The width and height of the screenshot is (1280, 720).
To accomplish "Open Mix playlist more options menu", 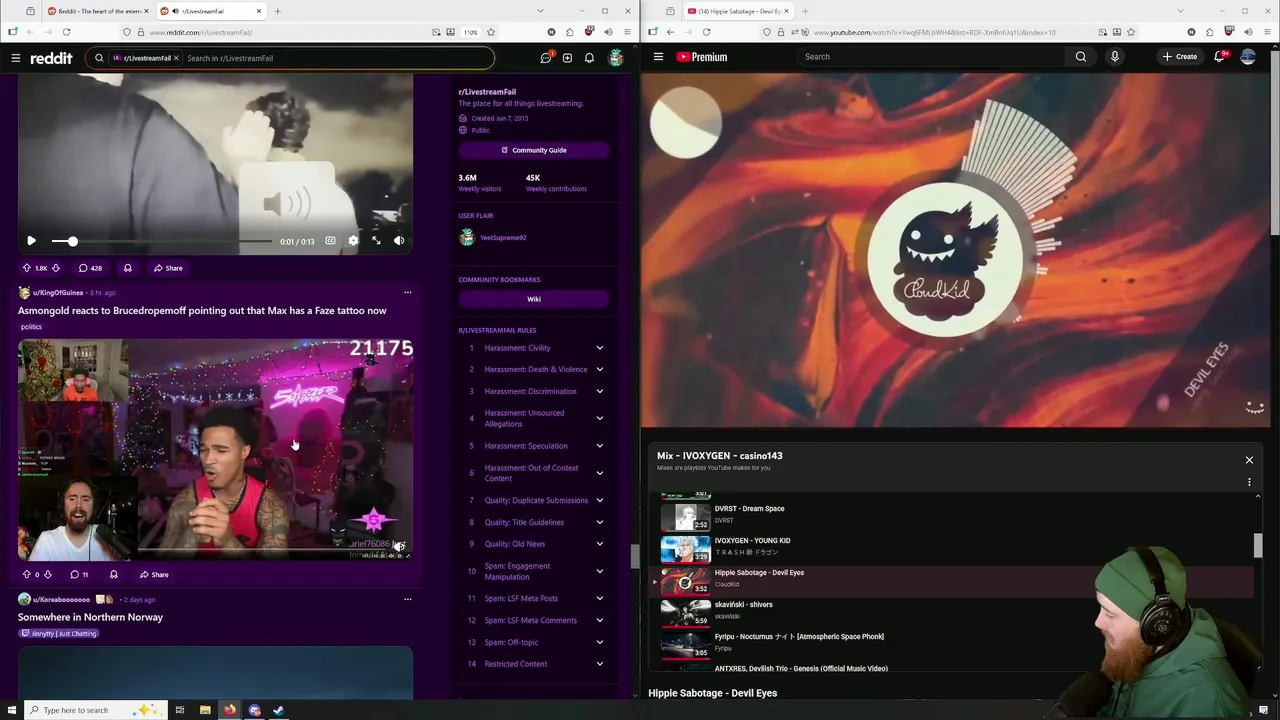I will click(1249, 482).
